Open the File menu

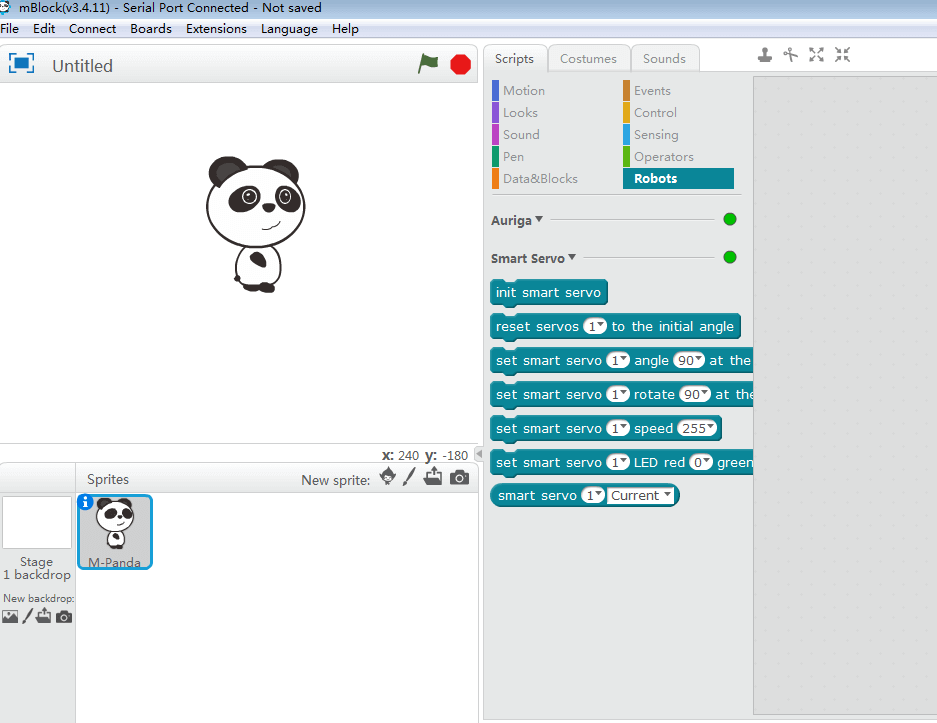[10, 29]
